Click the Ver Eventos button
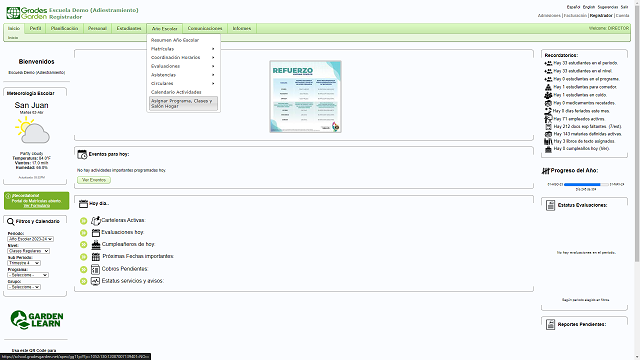Viewport: 640px width, 360px height. click(x=94, y=180)
